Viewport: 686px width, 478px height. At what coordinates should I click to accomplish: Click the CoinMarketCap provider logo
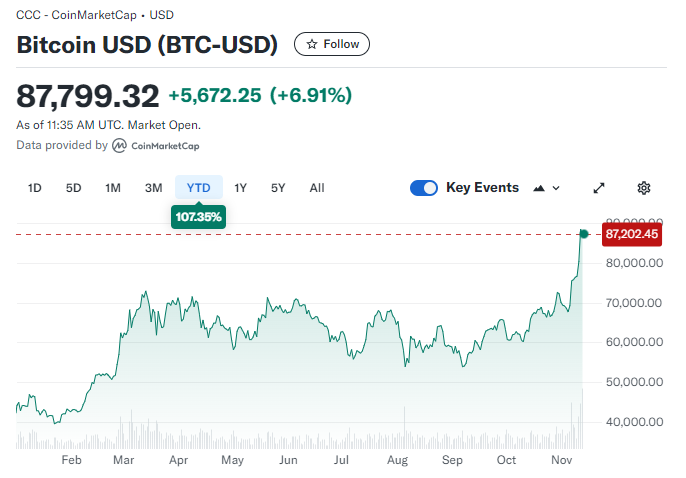pos(155,146)
